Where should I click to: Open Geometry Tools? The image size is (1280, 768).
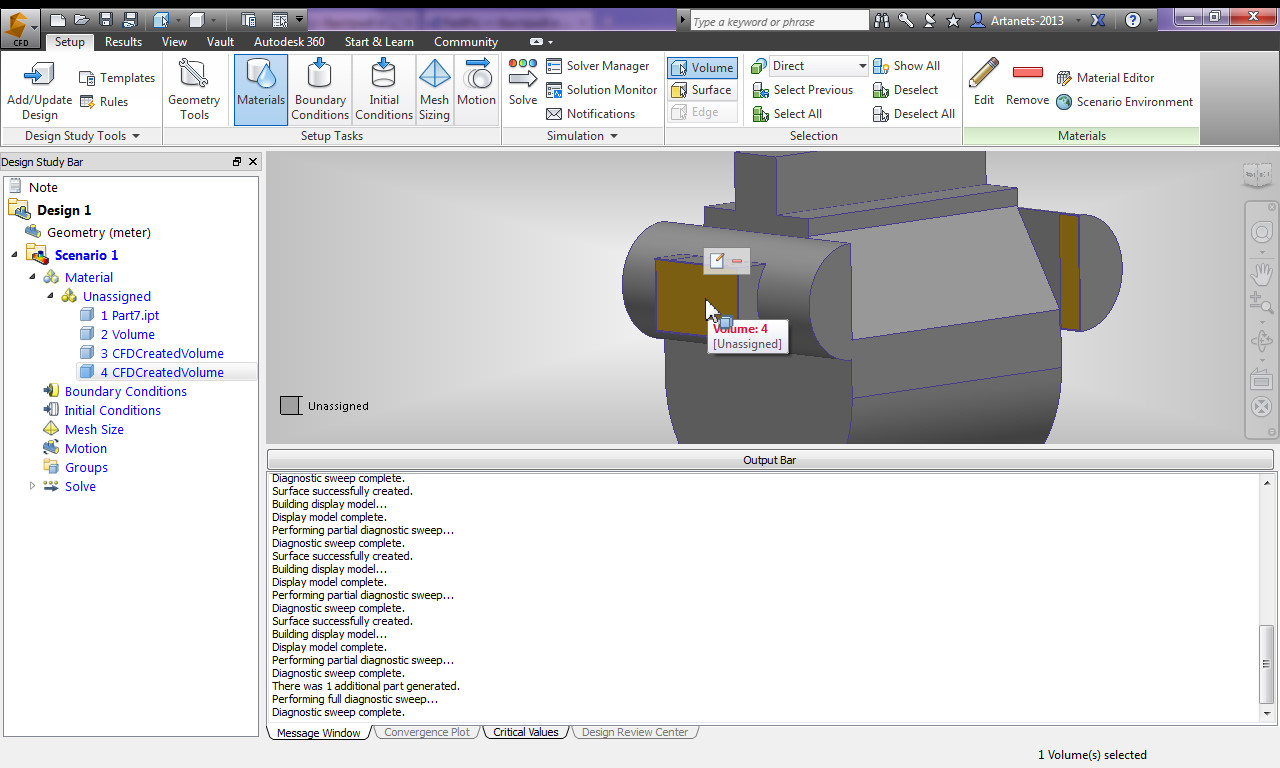coord(194,90)
